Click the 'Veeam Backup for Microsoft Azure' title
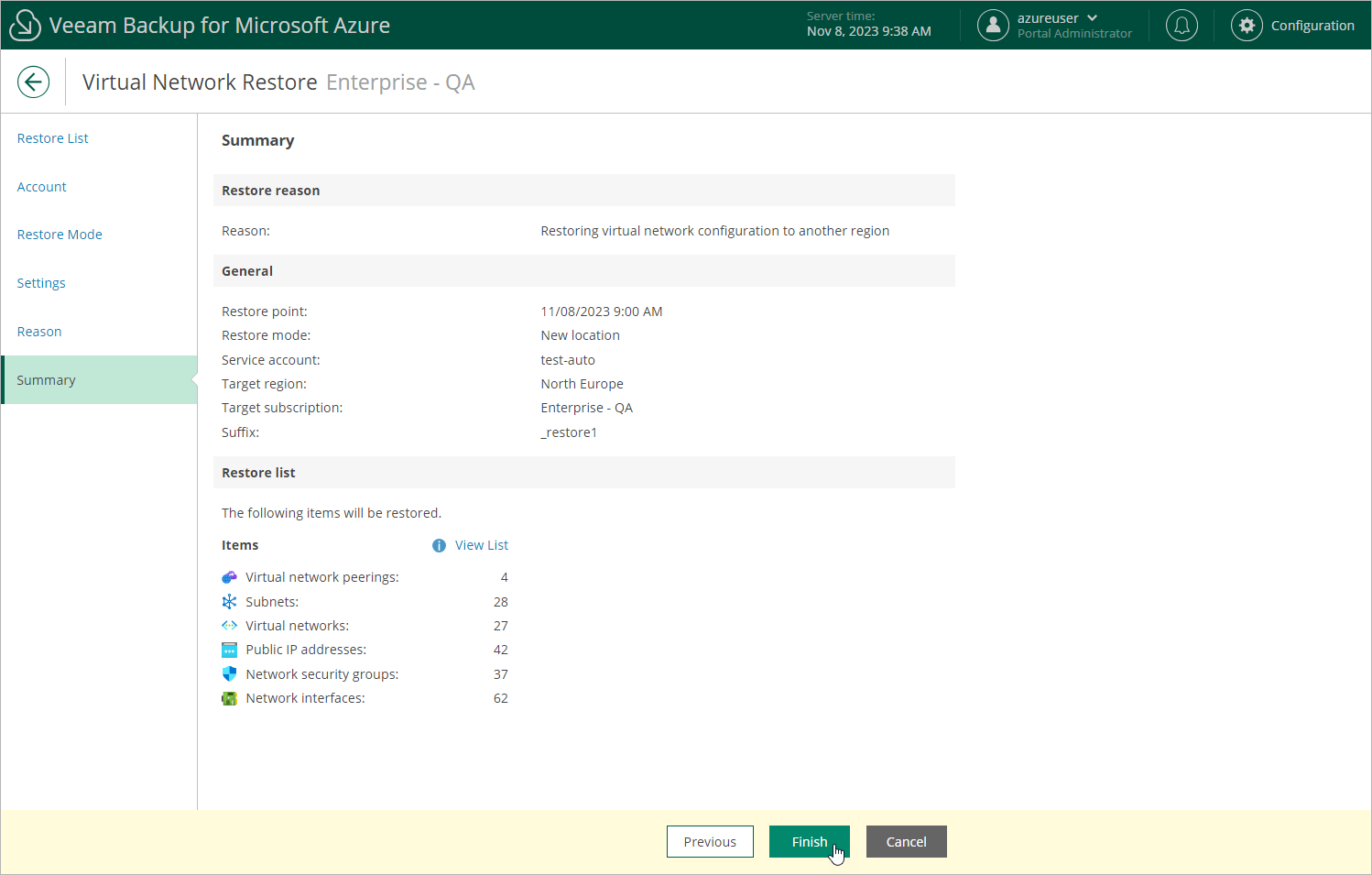1372x875 pixels. (220, 26)
